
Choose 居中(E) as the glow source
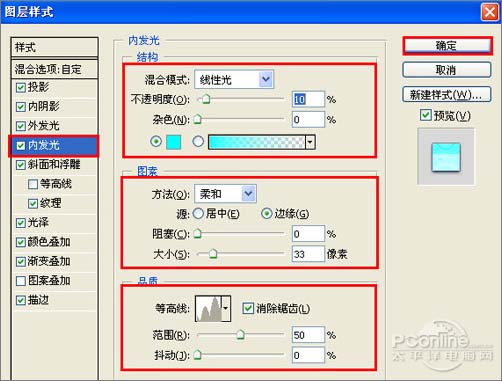[198, 214]
